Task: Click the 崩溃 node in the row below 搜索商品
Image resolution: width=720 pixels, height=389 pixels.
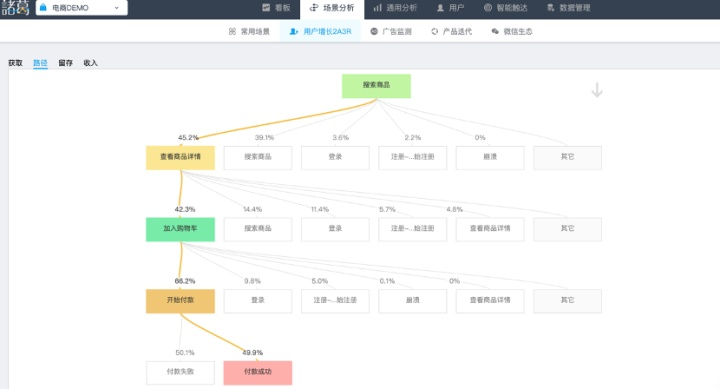Action: point(490,158)
